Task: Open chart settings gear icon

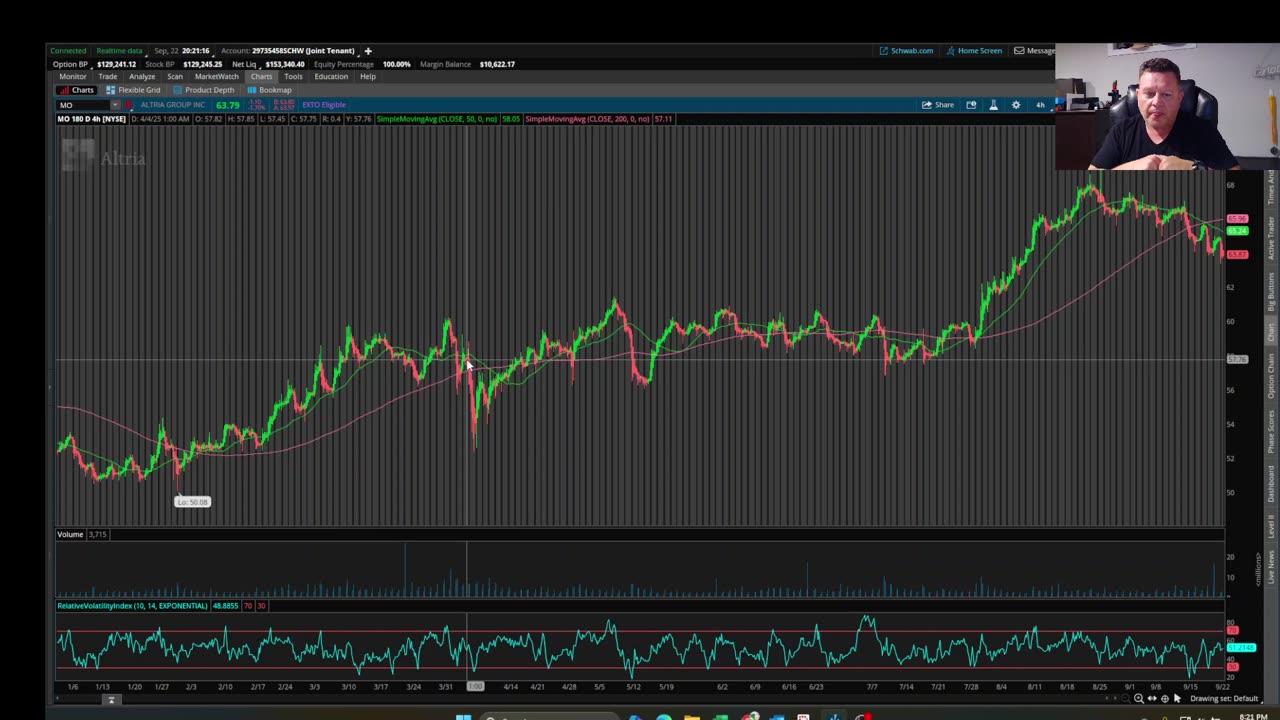Action: 1016,105
